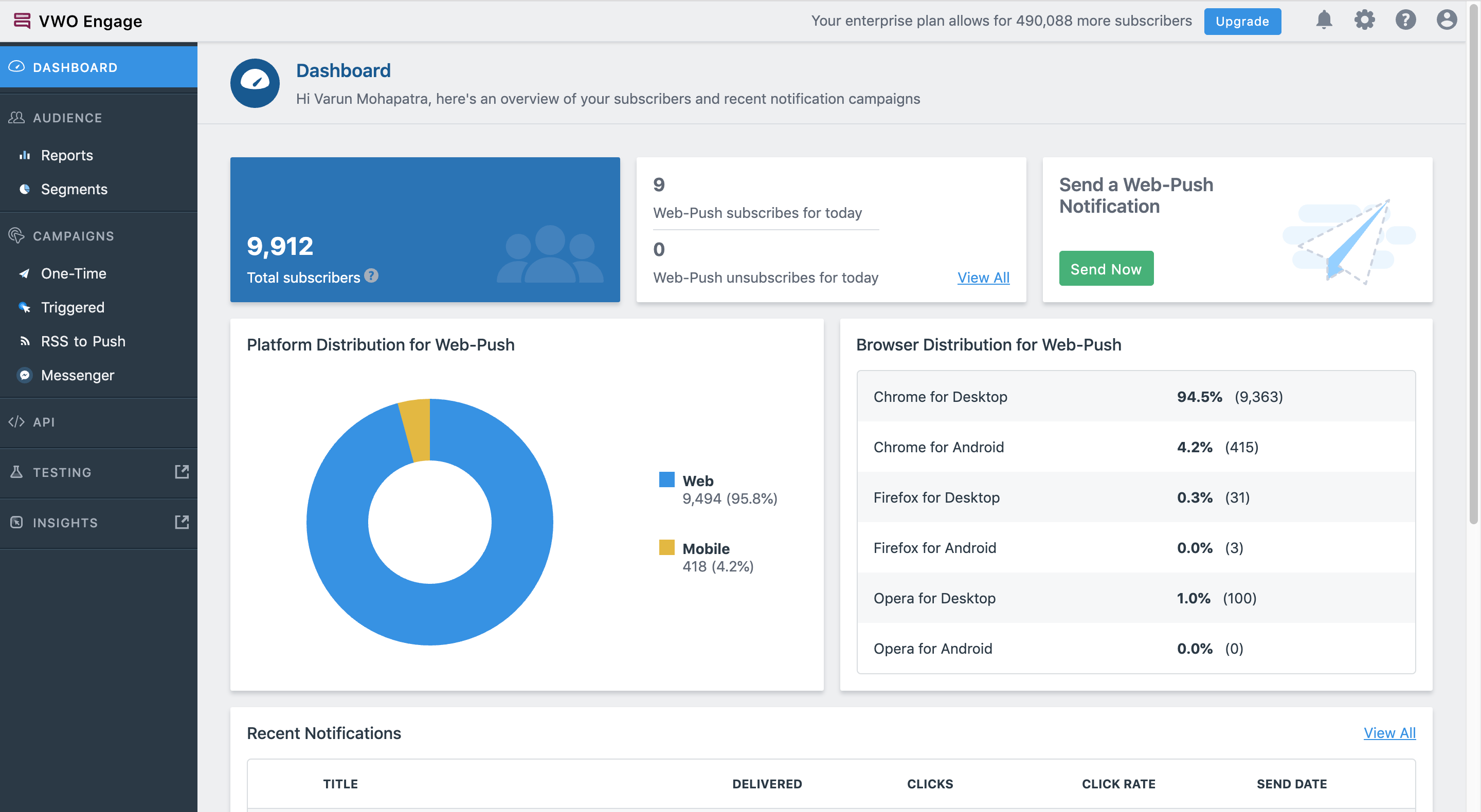The image size is (1481, 812).
Task: Click the notifications bell icon
Action: tap(1324, 21)
